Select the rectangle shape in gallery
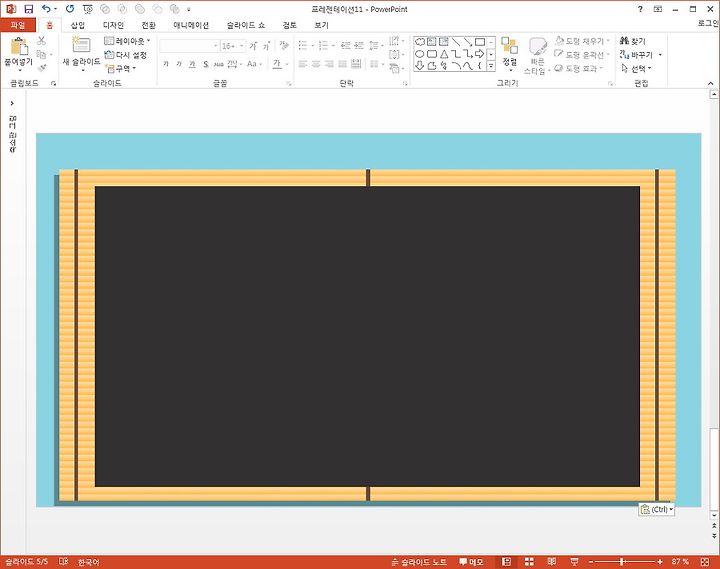Image resolution: width=720 pixels, height=569 pixels. 479,42
